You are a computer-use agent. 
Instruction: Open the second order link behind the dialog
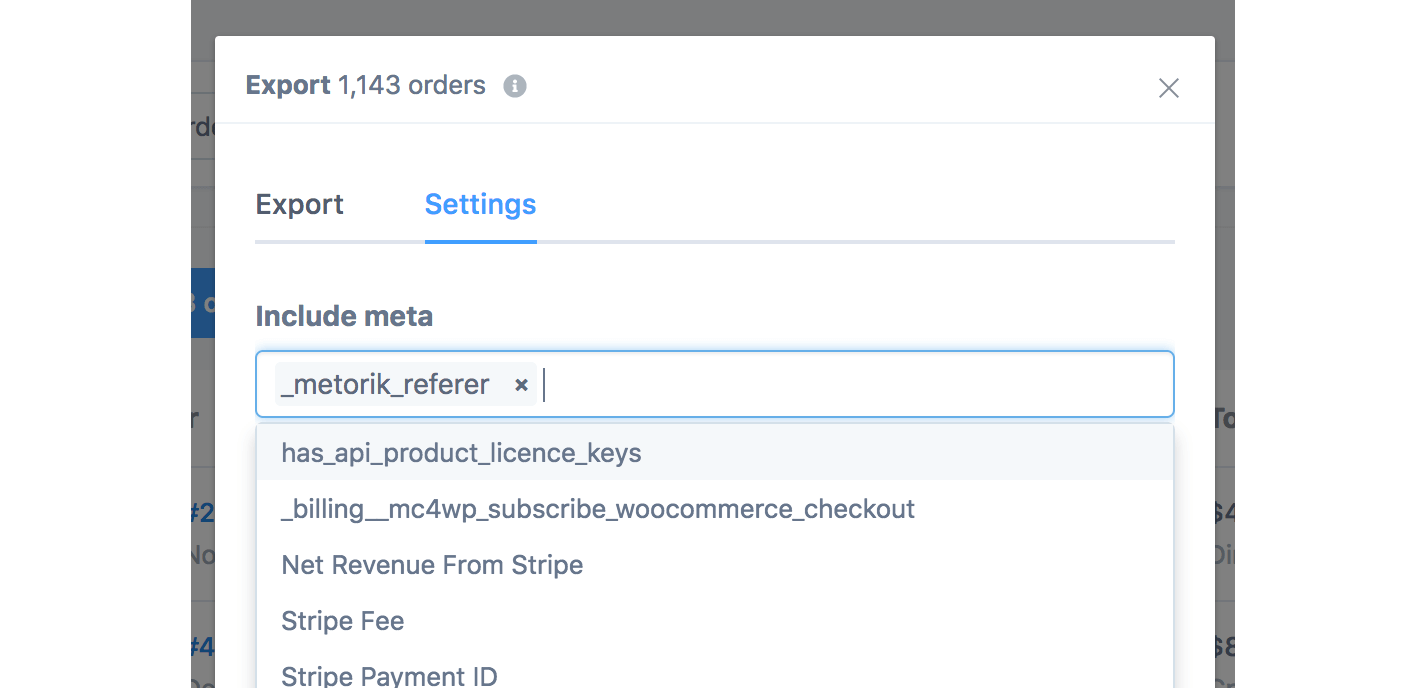coord(203,647)
